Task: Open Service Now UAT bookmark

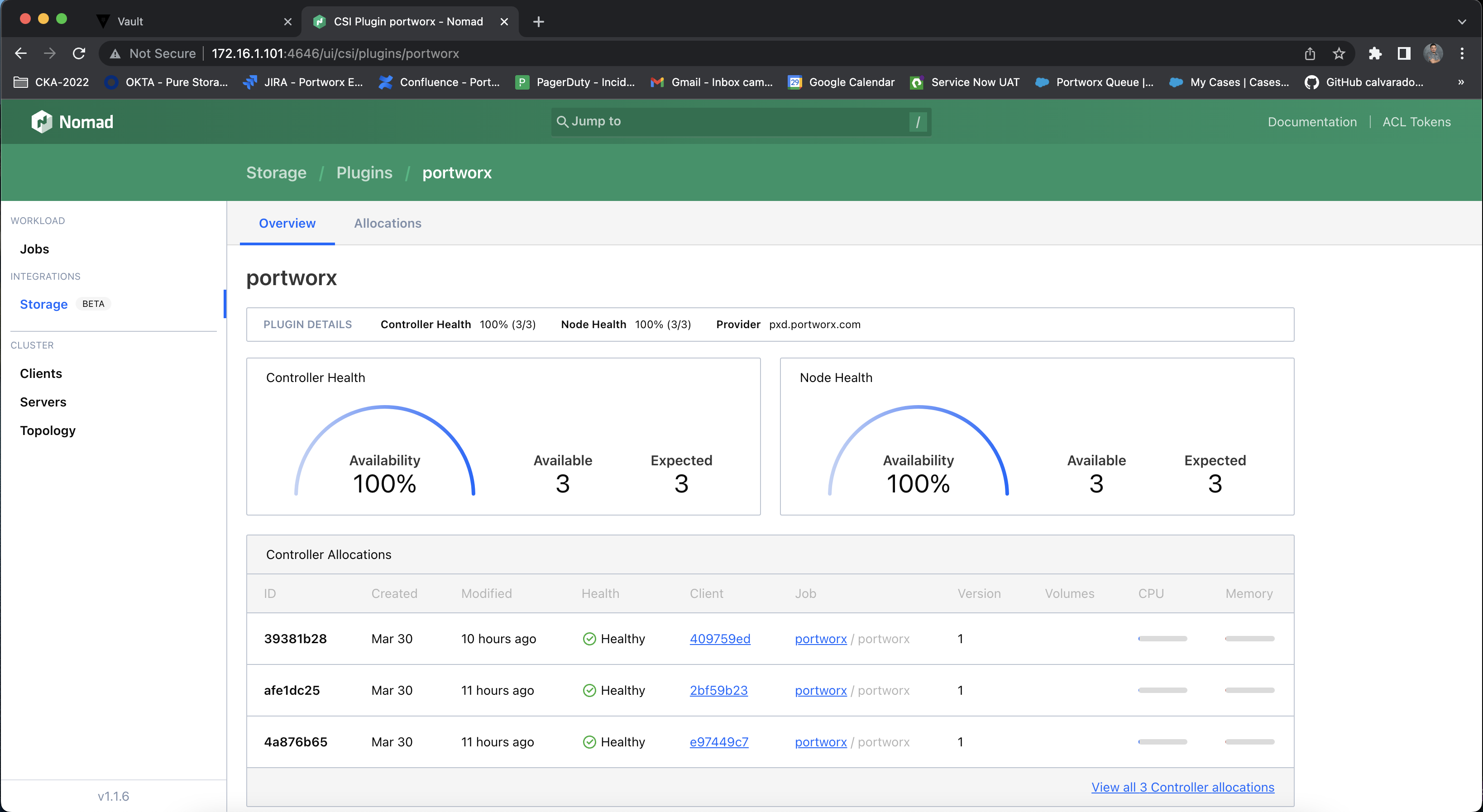Action: tap(965, 82)
